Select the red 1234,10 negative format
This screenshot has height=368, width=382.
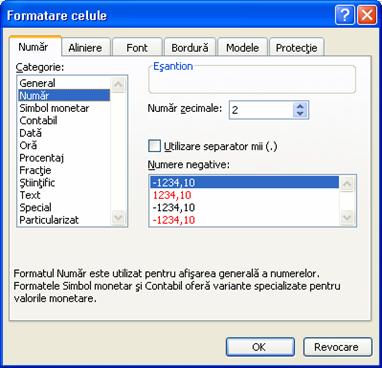172,195
